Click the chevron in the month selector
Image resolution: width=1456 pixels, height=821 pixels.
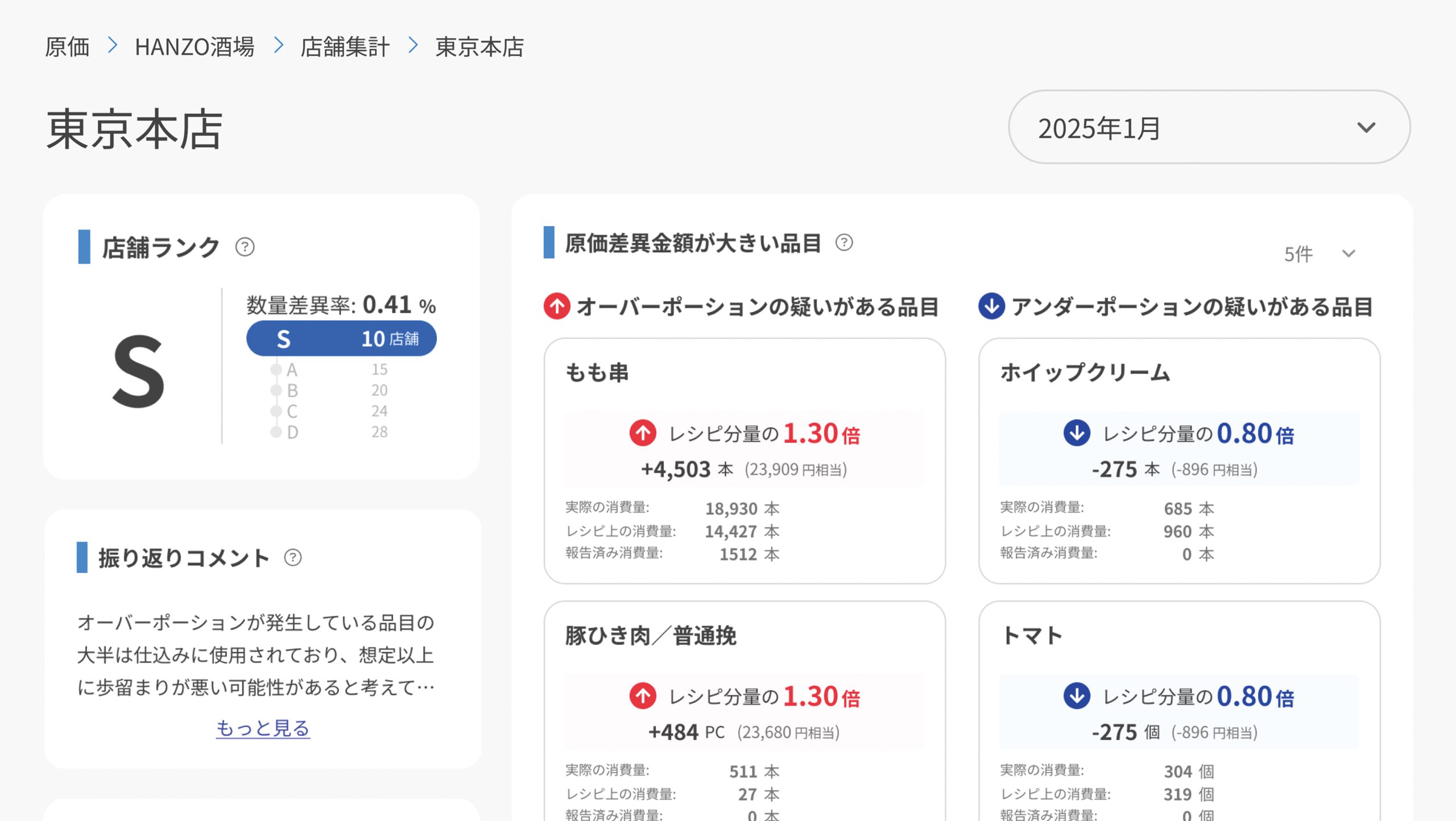pos(1366,127)
